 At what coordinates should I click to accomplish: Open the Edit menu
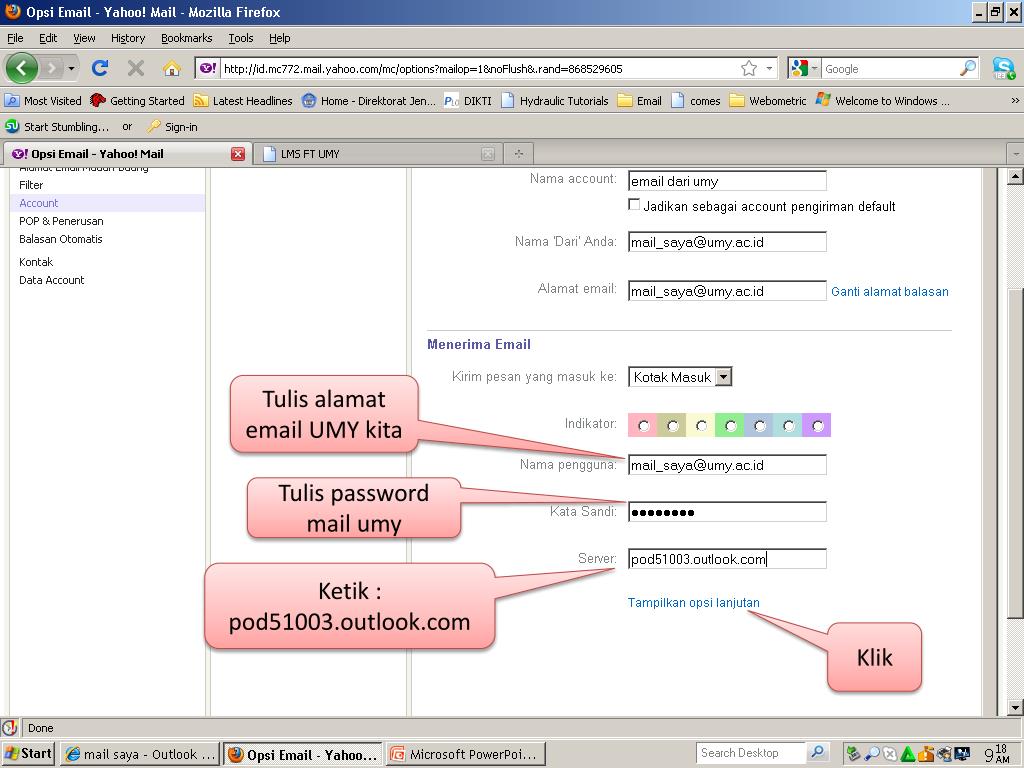tap(48, 38)
